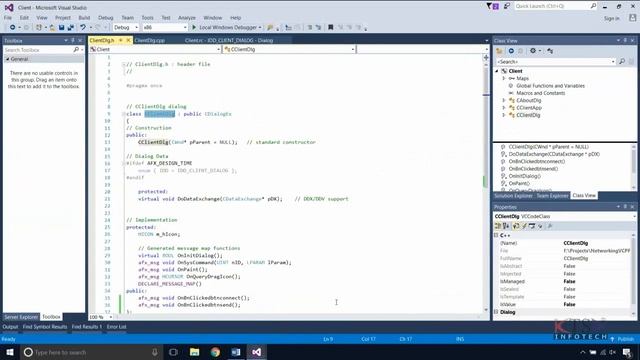This screenshot has height=360, width=640.
Task: Expand the CClientApp class node
Action: pos(504,108)
